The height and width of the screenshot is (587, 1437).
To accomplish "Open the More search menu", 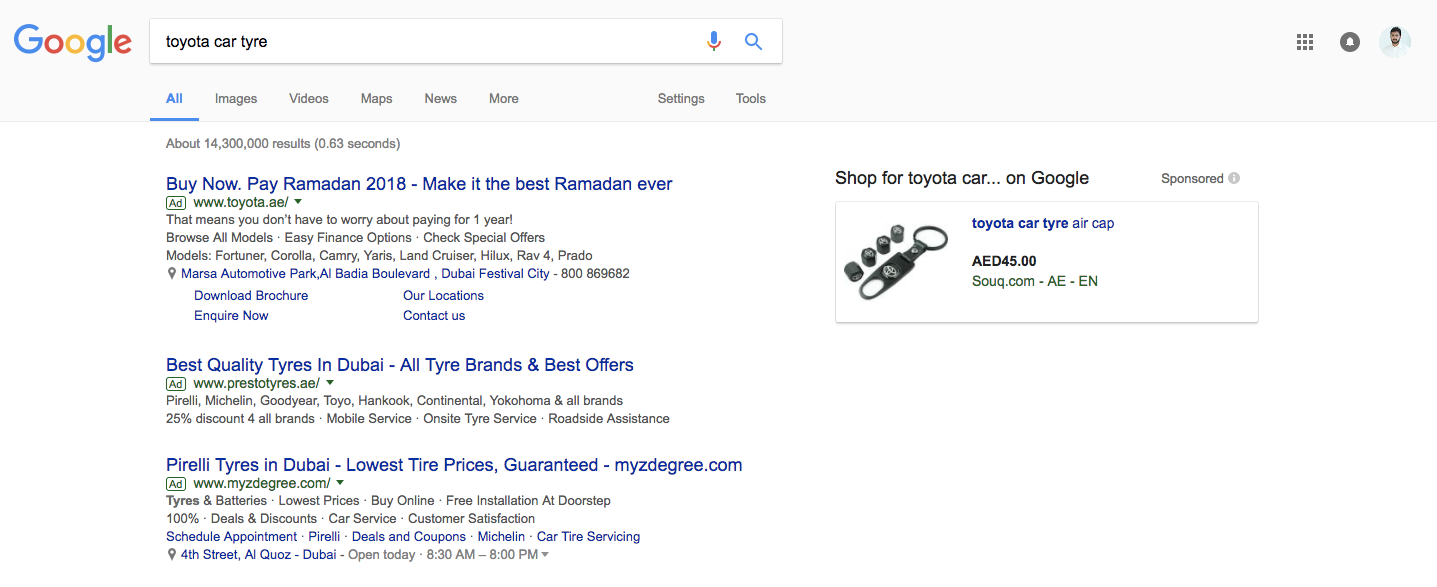I will (x=504, y=99).
